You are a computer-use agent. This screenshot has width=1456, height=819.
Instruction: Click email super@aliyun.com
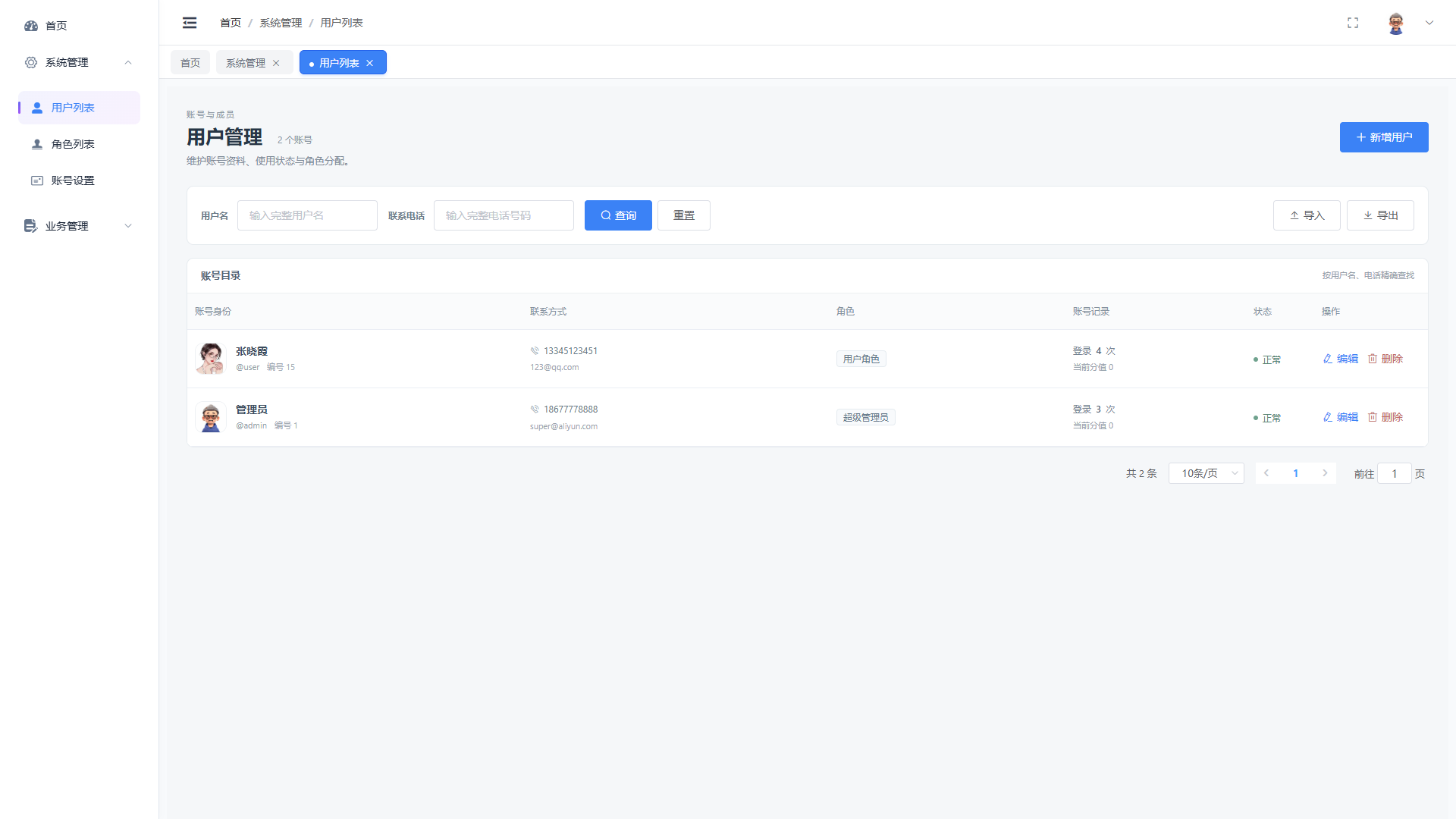click(x=563, y=426)
